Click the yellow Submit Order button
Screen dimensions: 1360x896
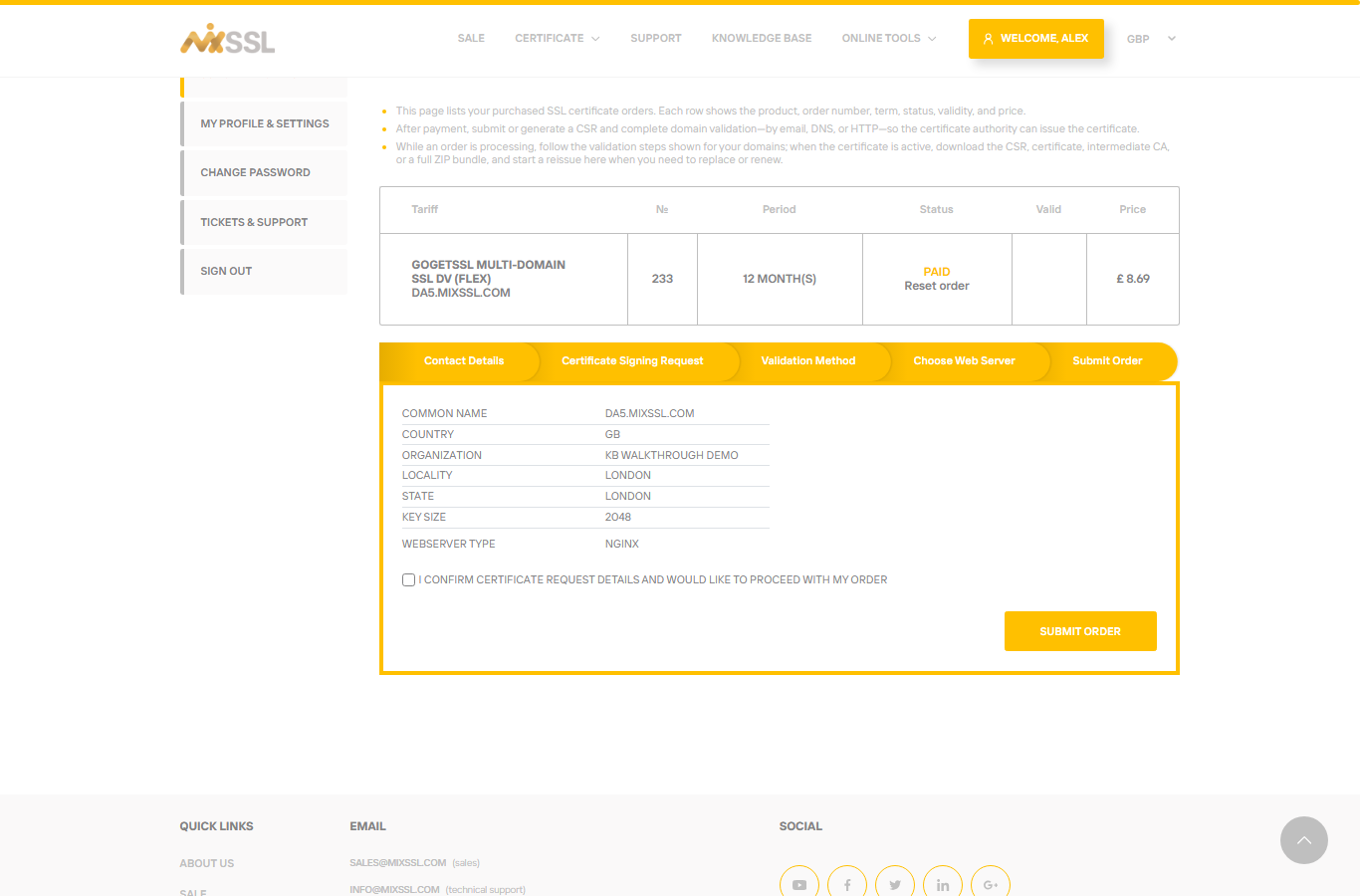click(x=1080, y=631)
